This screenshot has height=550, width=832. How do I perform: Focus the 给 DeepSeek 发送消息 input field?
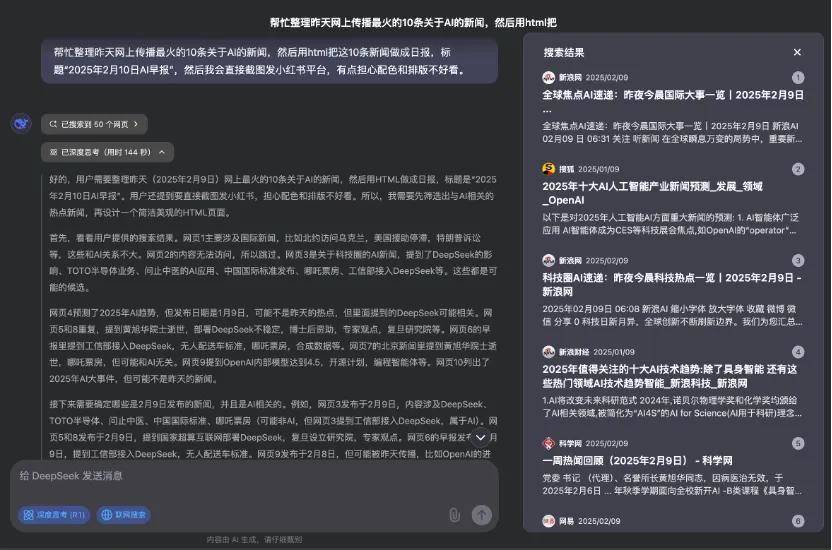click(255, 476)
